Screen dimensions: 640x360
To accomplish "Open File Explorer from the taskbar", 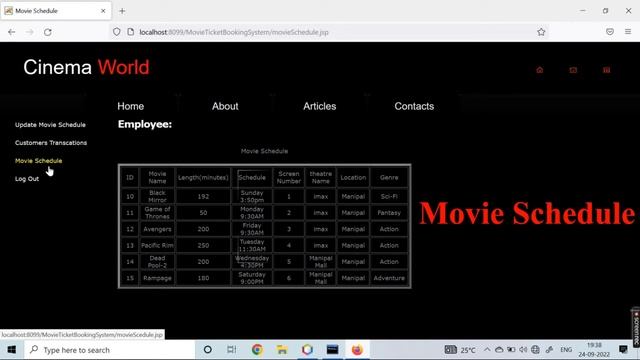I will (282, 350).
